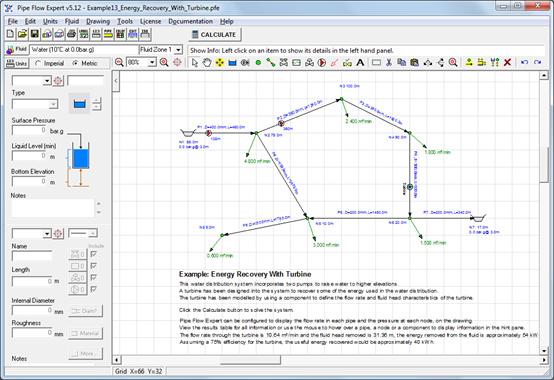
Task: Click the Paste clipboard icon
Action: 414,63
